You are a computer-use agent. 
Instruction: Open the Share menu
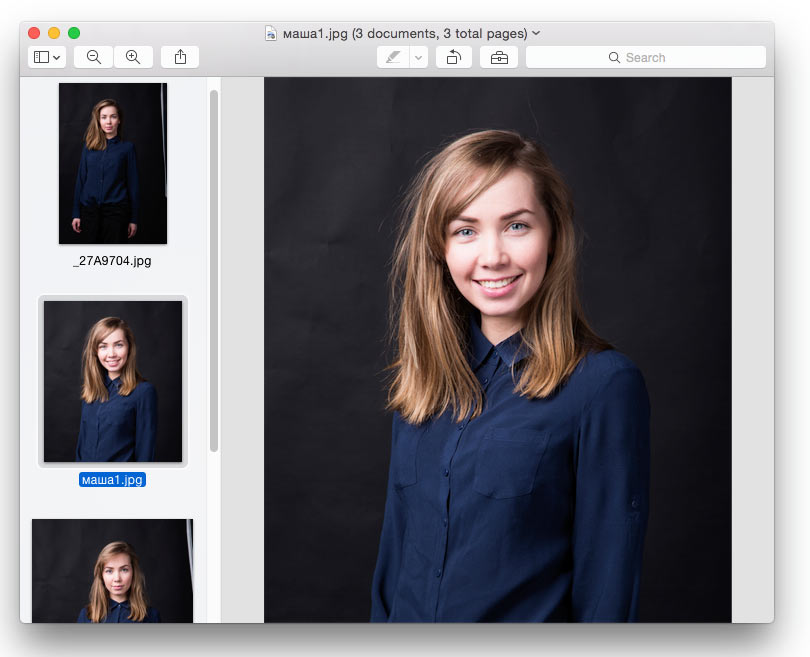click(180, 57)
